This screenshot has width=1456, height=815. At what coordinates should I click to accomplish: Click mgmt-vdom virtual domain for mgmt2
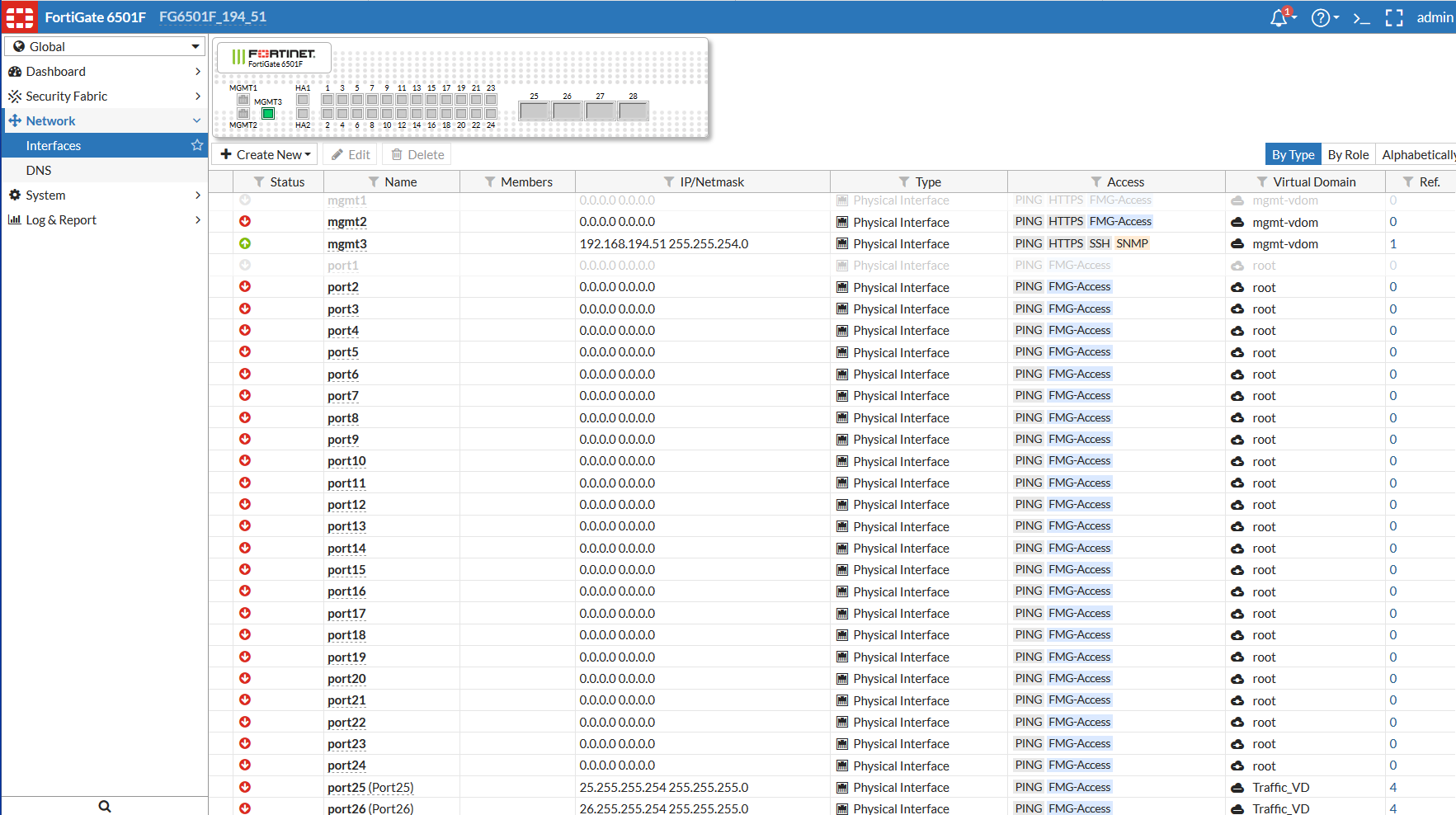click(1285, 222)
